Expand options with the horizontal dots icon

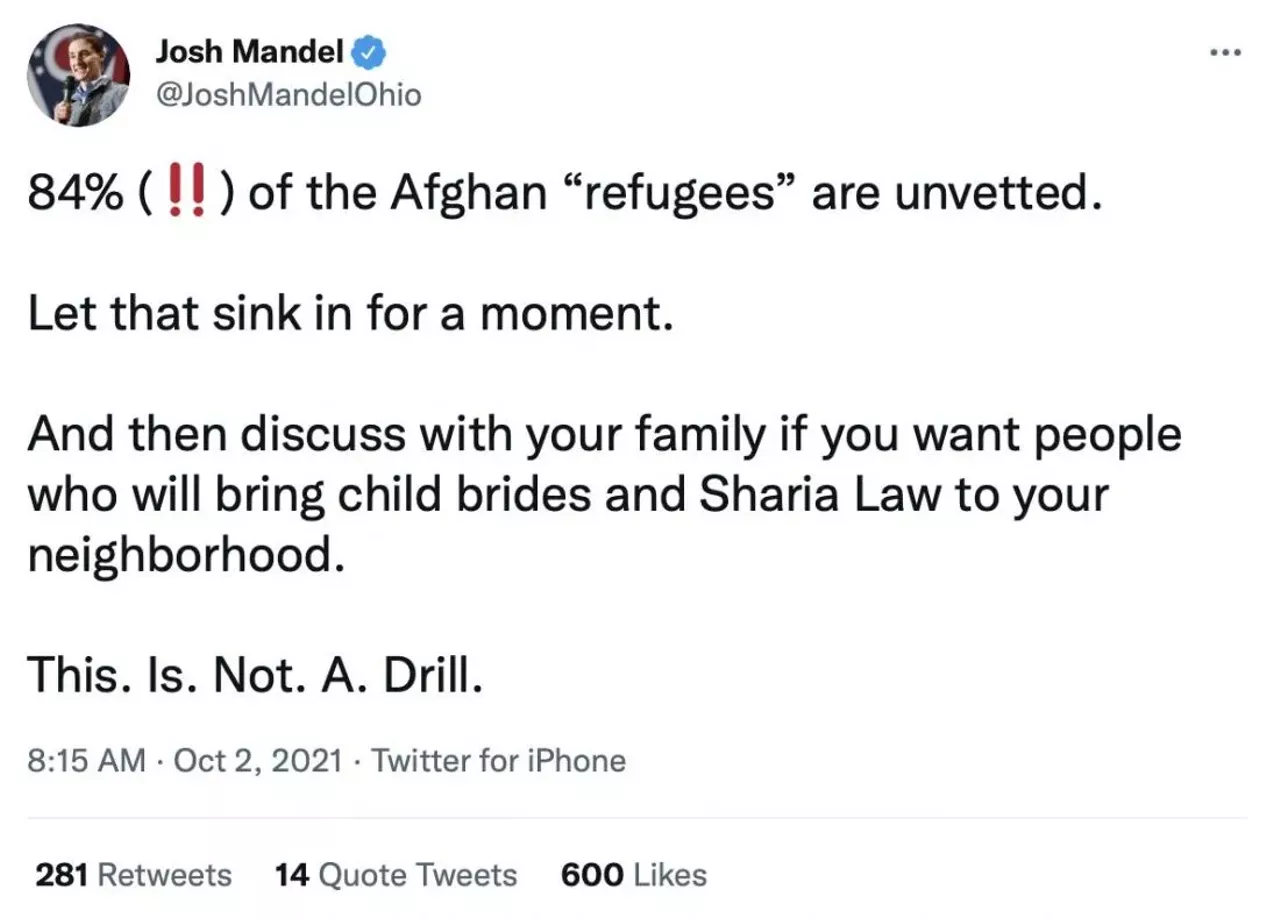(x=1224, y=52)
